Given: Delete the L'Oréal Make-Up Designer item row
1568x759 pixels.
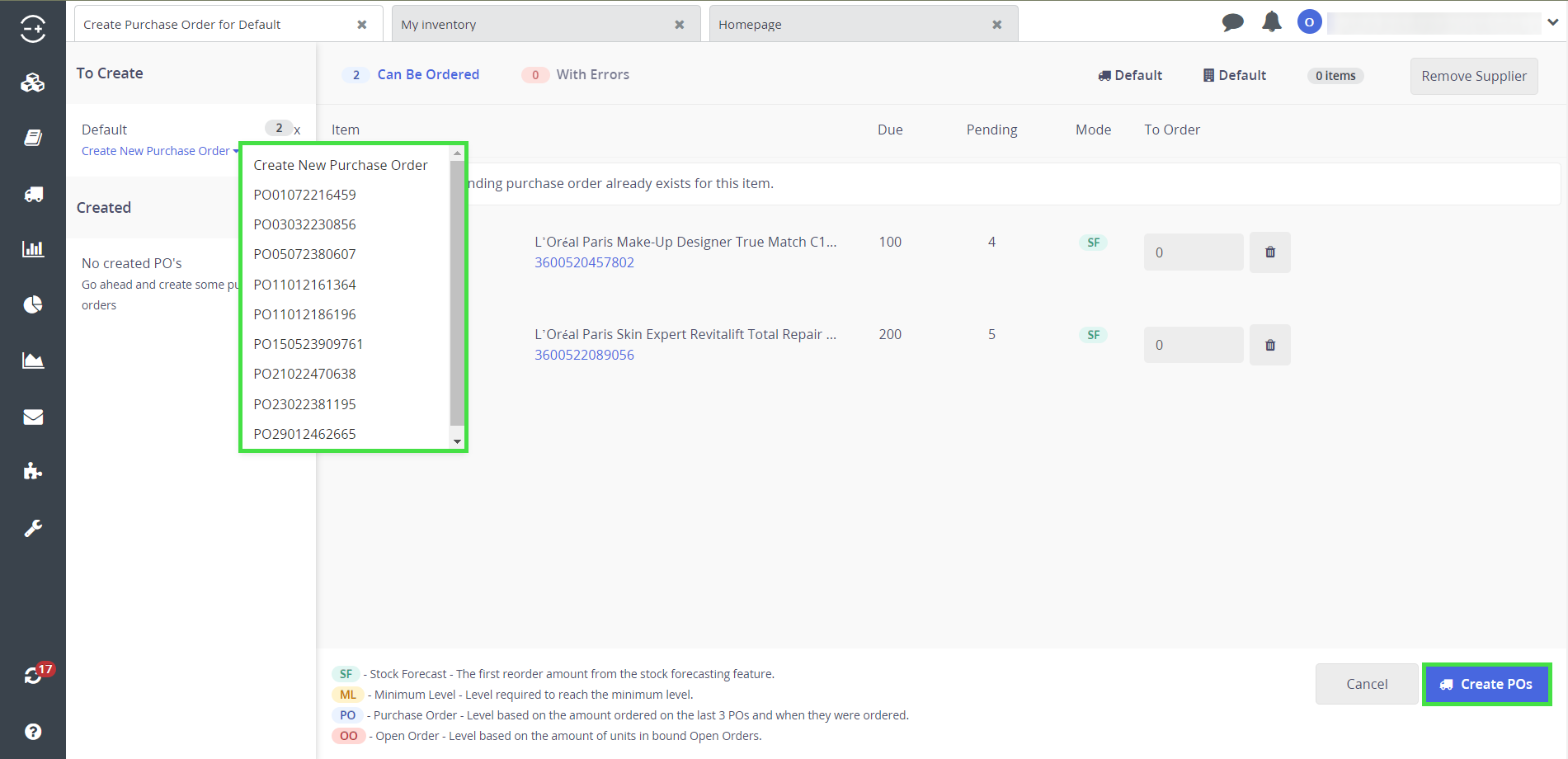Looking at the screenshot, I should [x=1269, y=252].
